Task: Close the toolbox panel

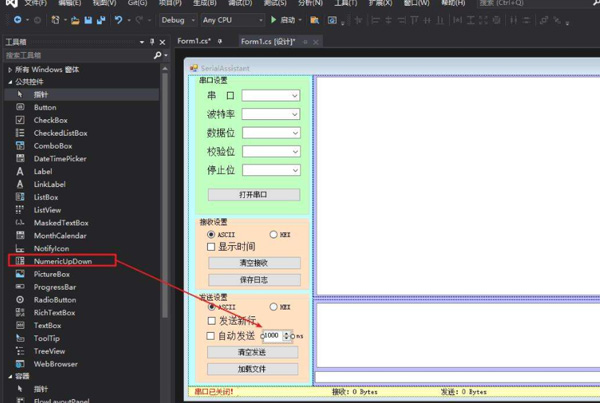Action: pos(162,42)
